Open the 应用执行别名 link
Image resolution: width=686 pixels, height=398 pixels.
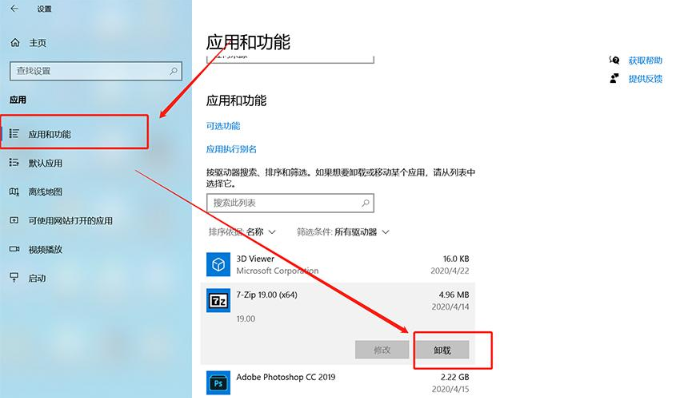(x=231, y=149)
